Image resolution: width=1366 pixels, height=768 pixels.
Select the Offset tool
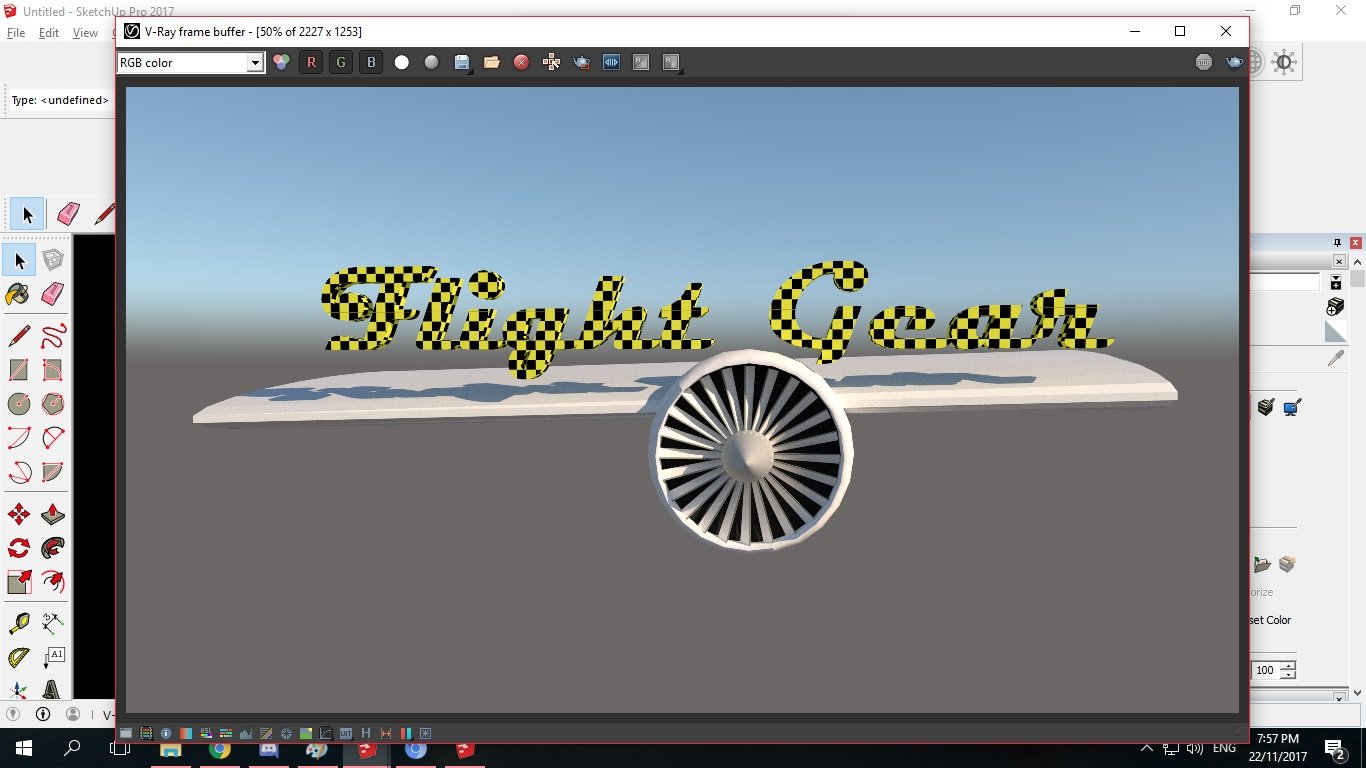pyautogui.click(x=53, y=582)
